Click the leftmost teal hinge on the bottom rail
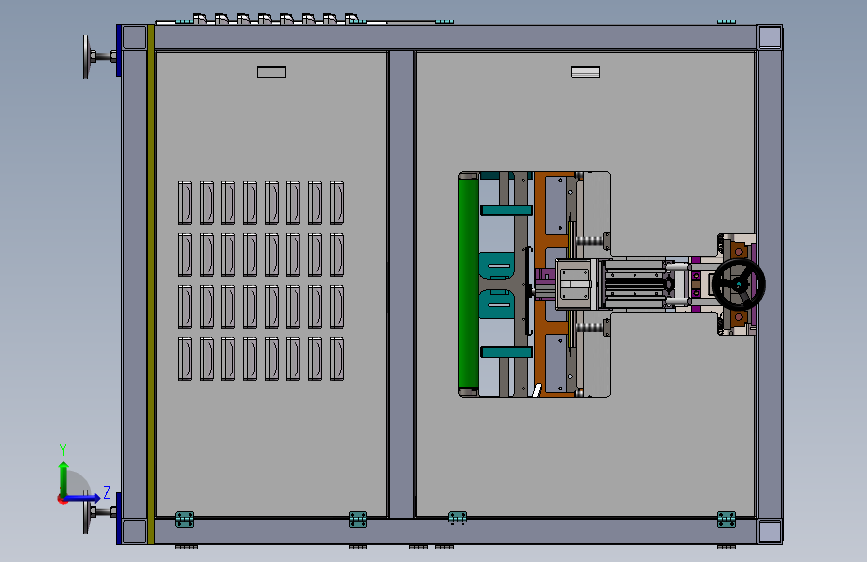 click(x=185, y=519)
